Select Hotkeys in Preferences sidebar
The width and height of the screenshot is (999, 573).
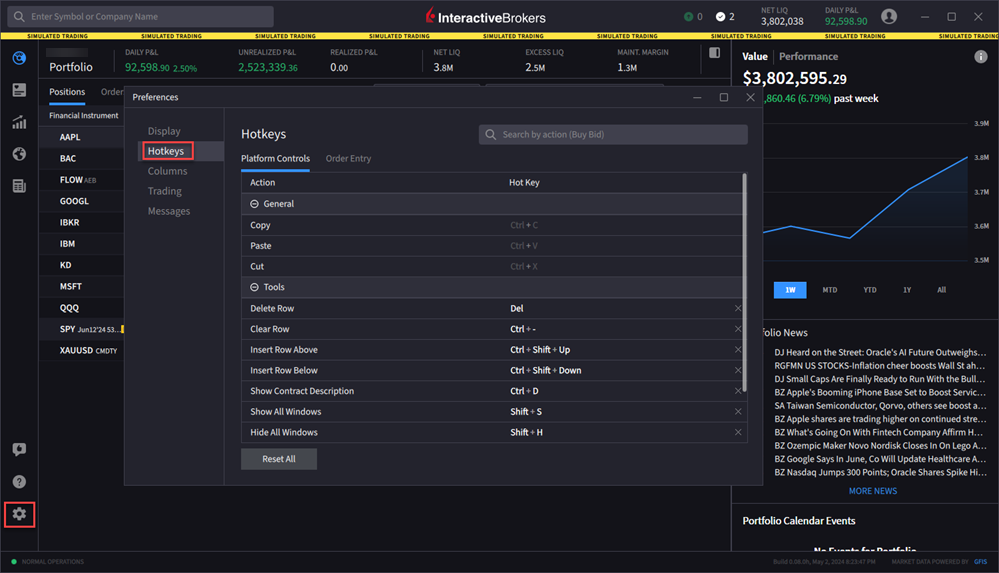pyautogui.click(x=166, y=151)
